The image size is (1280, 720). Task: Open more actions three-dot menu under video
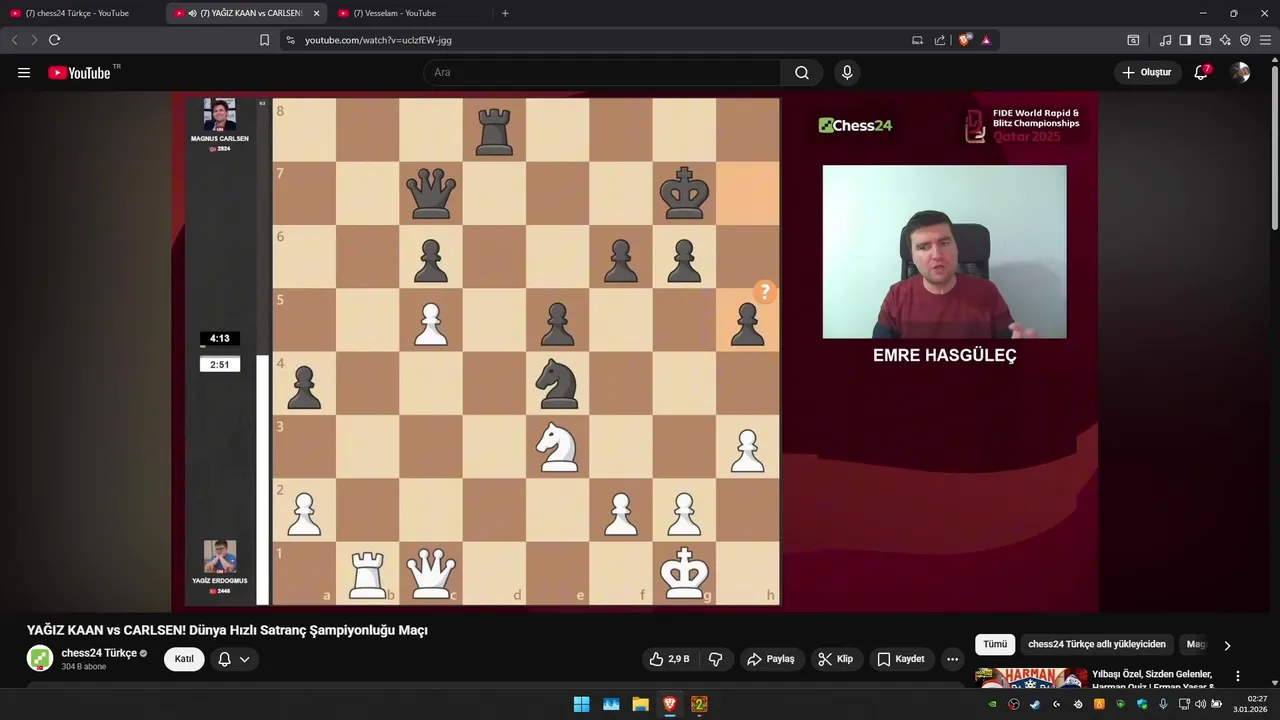click(x=952, y=659)
